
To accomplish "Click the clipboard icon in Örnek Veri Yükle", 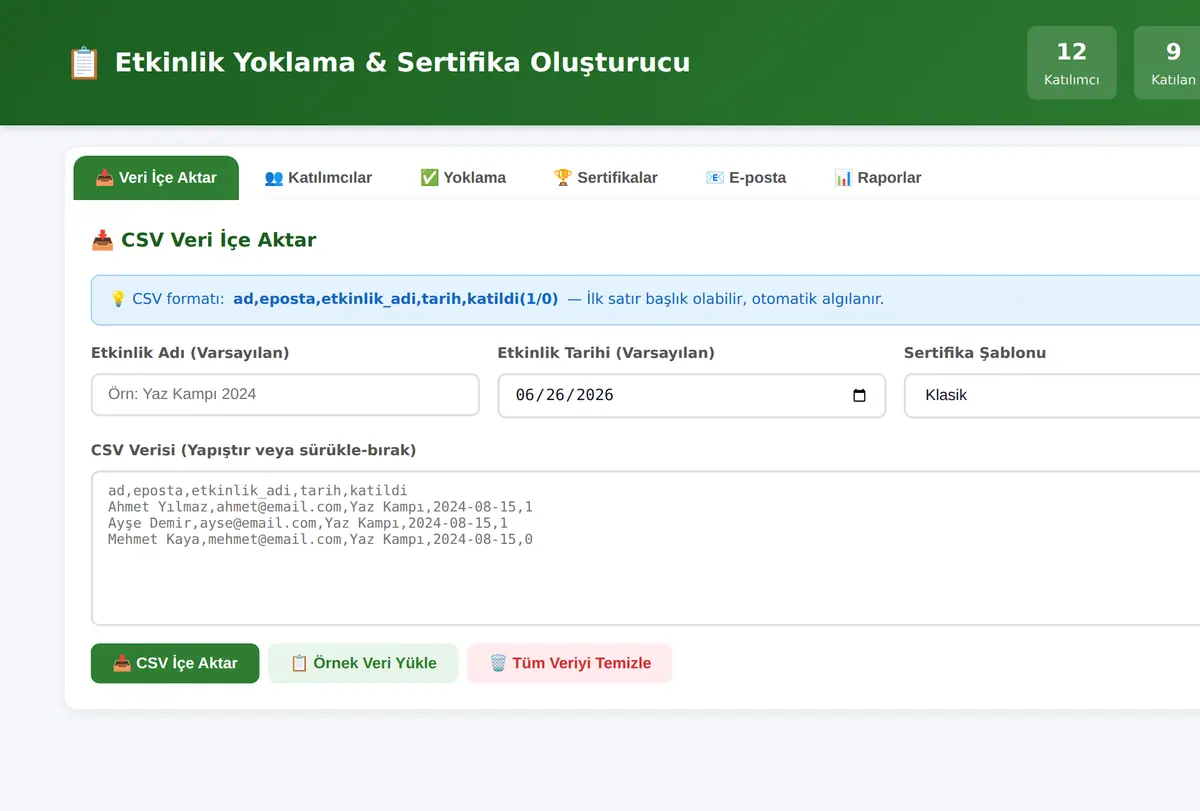I will [x=299, y=663].
